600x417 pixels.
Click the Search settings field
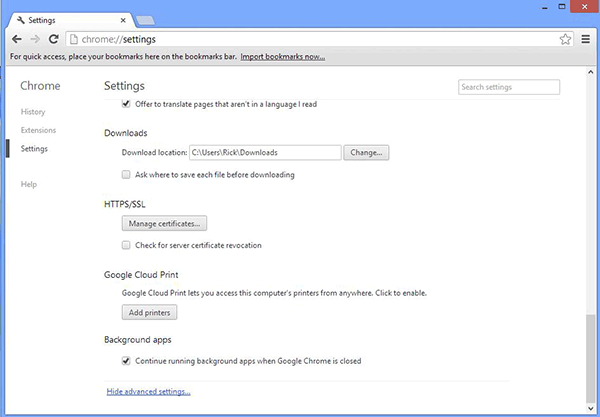pos(509,87)
